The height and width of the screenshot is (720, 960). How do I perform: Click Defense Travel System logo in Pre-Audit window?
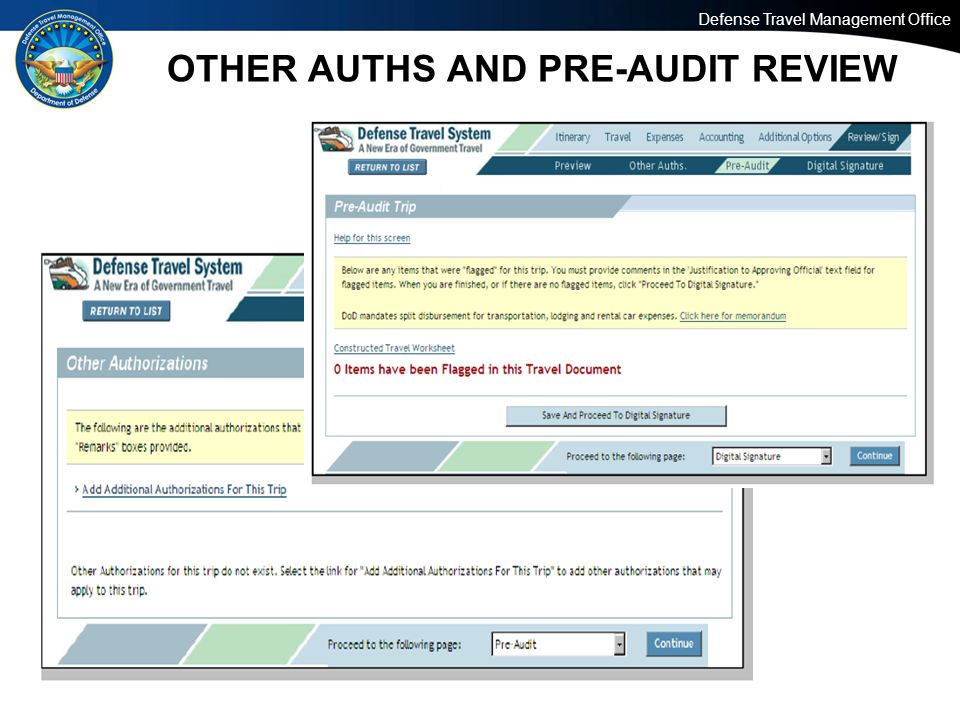(405, 140)
